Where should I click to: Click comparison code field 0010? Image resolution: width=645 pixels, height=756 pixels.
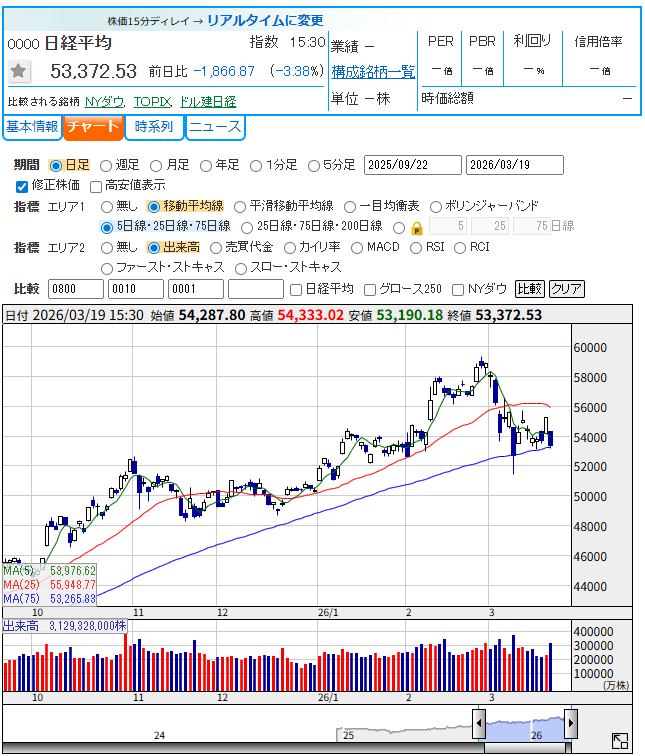pos(136,289)
